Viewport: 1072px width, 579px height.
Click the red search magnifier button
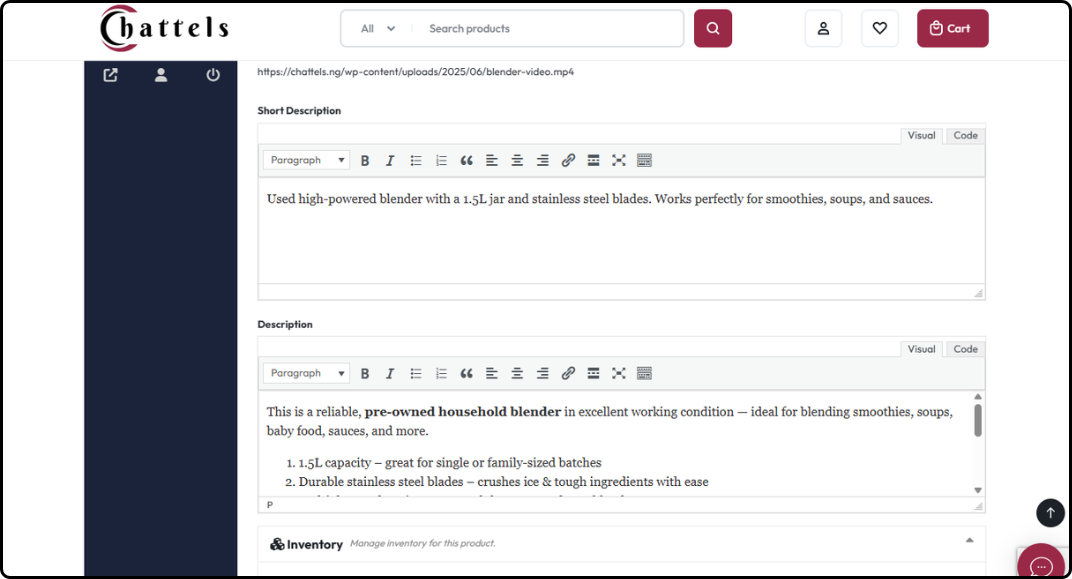712,29
